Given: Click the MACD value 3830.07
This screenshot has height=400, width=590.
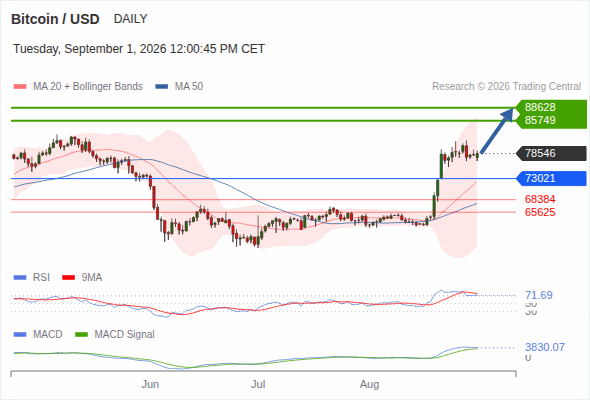Looking at the screenshot, I should pyautogui.click(x=545, y=347).
